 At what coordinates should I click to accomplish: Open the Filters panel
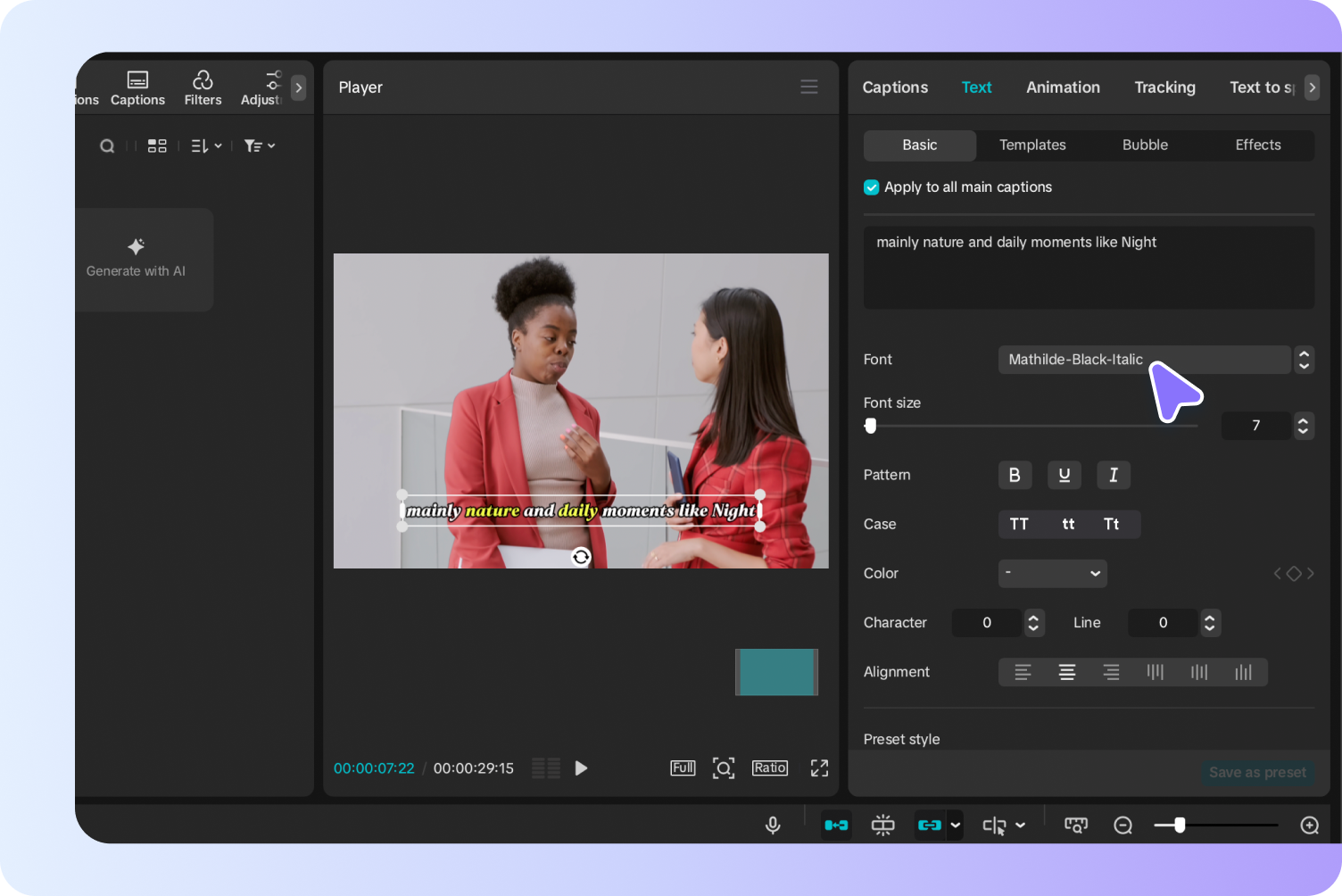(203, 87)
